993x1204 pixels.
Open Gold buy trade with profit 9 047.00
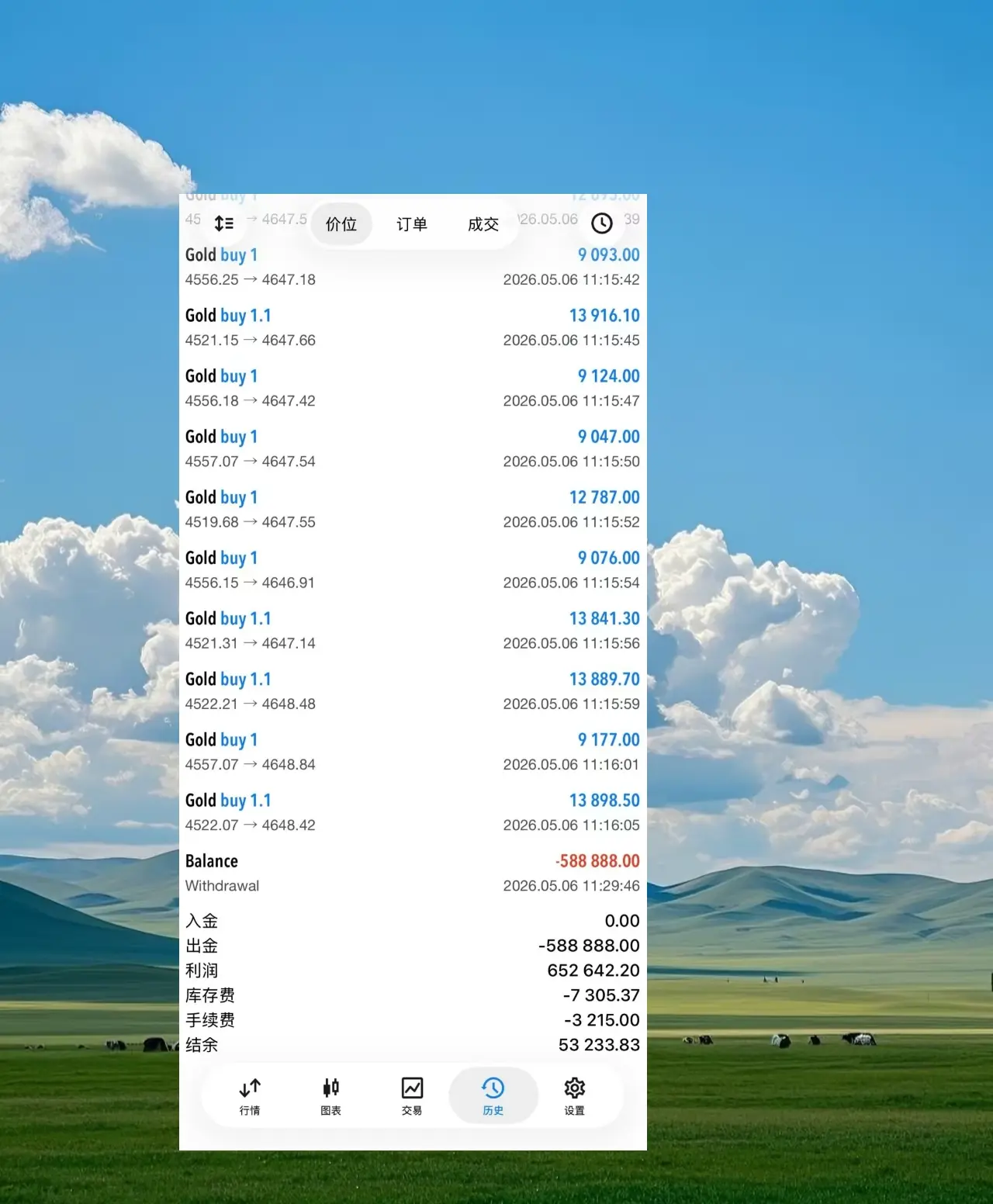pyautogui.click(x=413, y=448)
